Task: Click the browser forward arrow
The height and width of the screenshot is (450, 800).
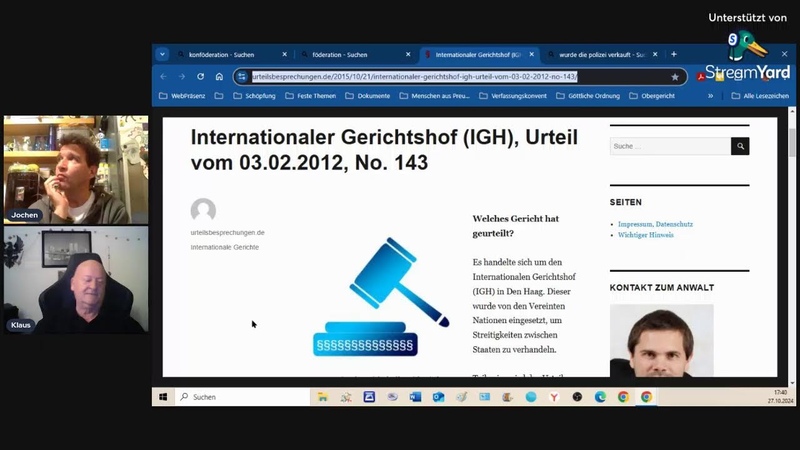Action: 182,77
